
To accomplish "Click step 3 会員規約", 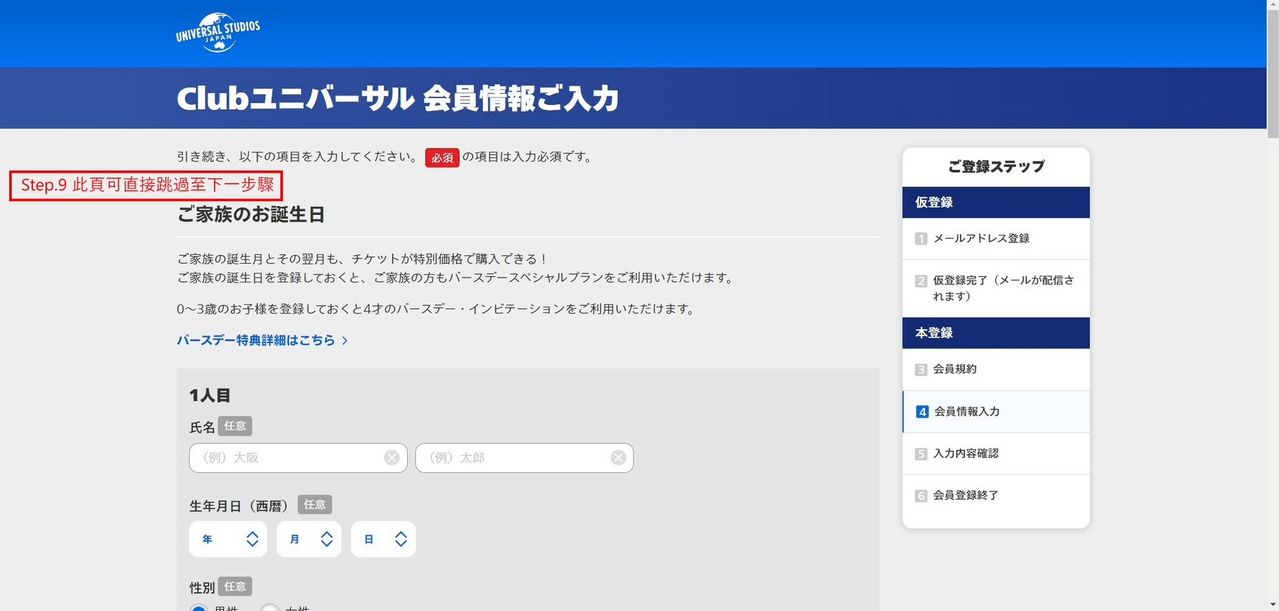I will (x=995, y=370).
